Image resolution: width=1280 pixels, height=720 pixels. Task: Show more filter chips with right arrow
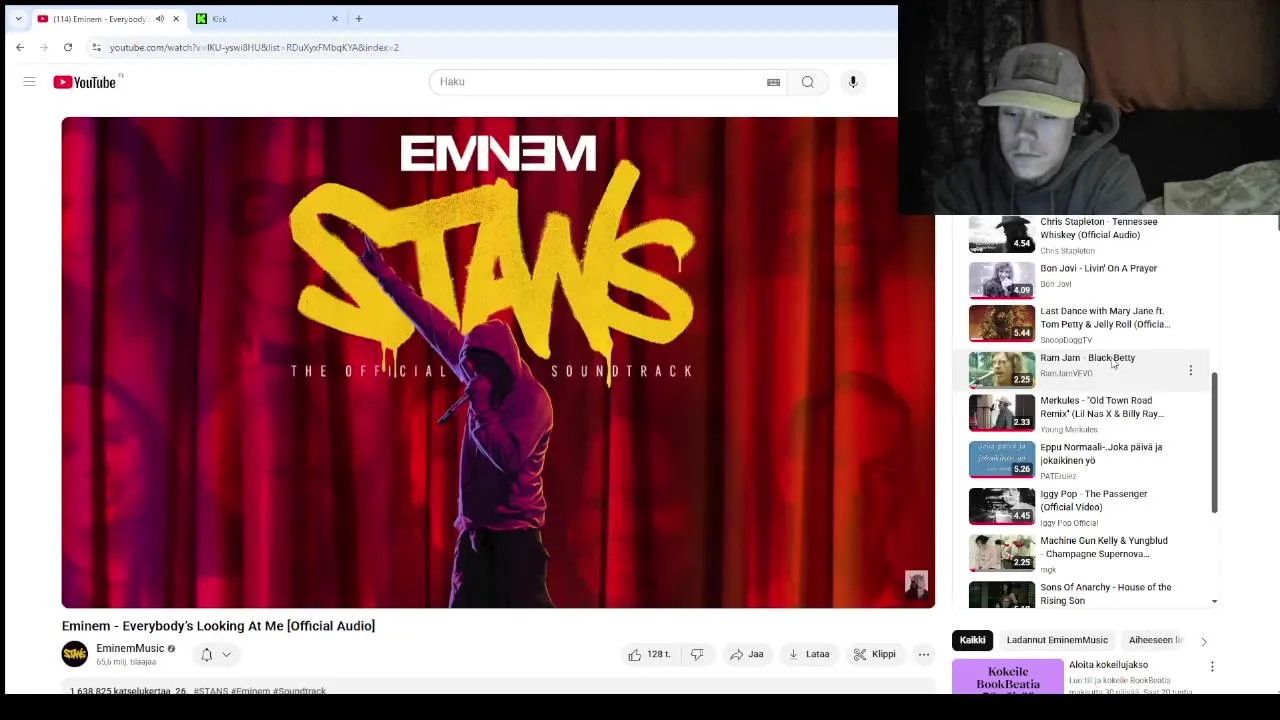[x=1203, y=641]
